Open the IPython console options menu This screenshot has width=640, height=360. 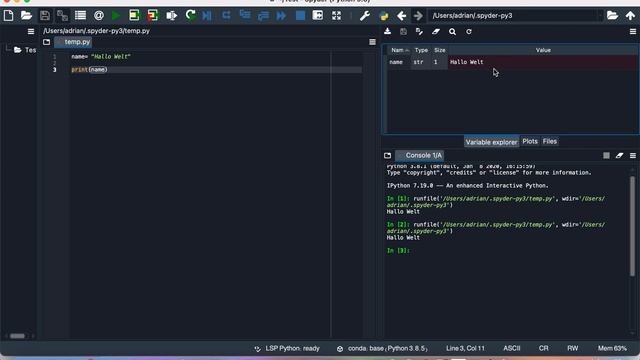point(633,156)
